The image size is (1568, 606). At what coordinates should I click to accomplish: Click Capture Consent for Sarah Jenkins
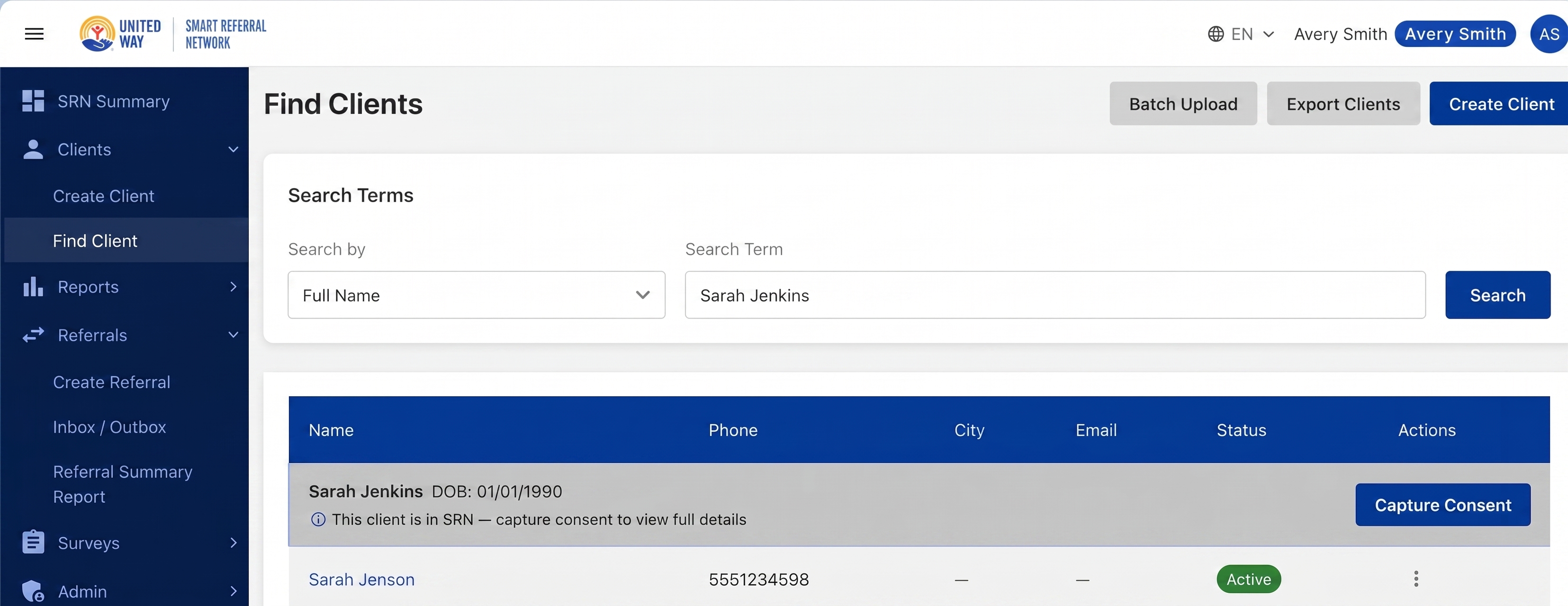pyautogui.click(x=1442, y=505)
